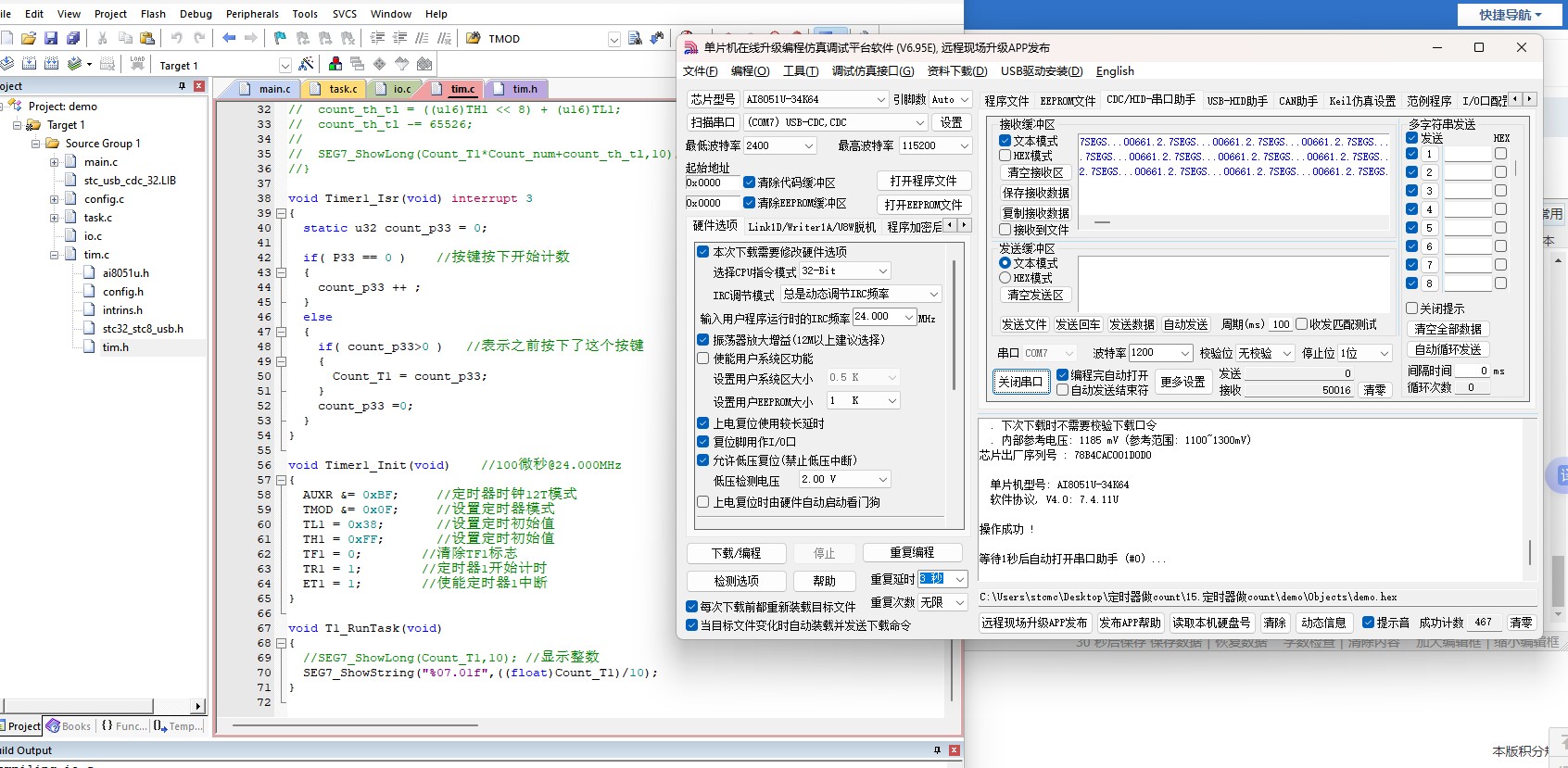This screenshot has width=1568, height=768.
Task: Switch to the USB-HID助手 tab
Action: (1237, 101)
